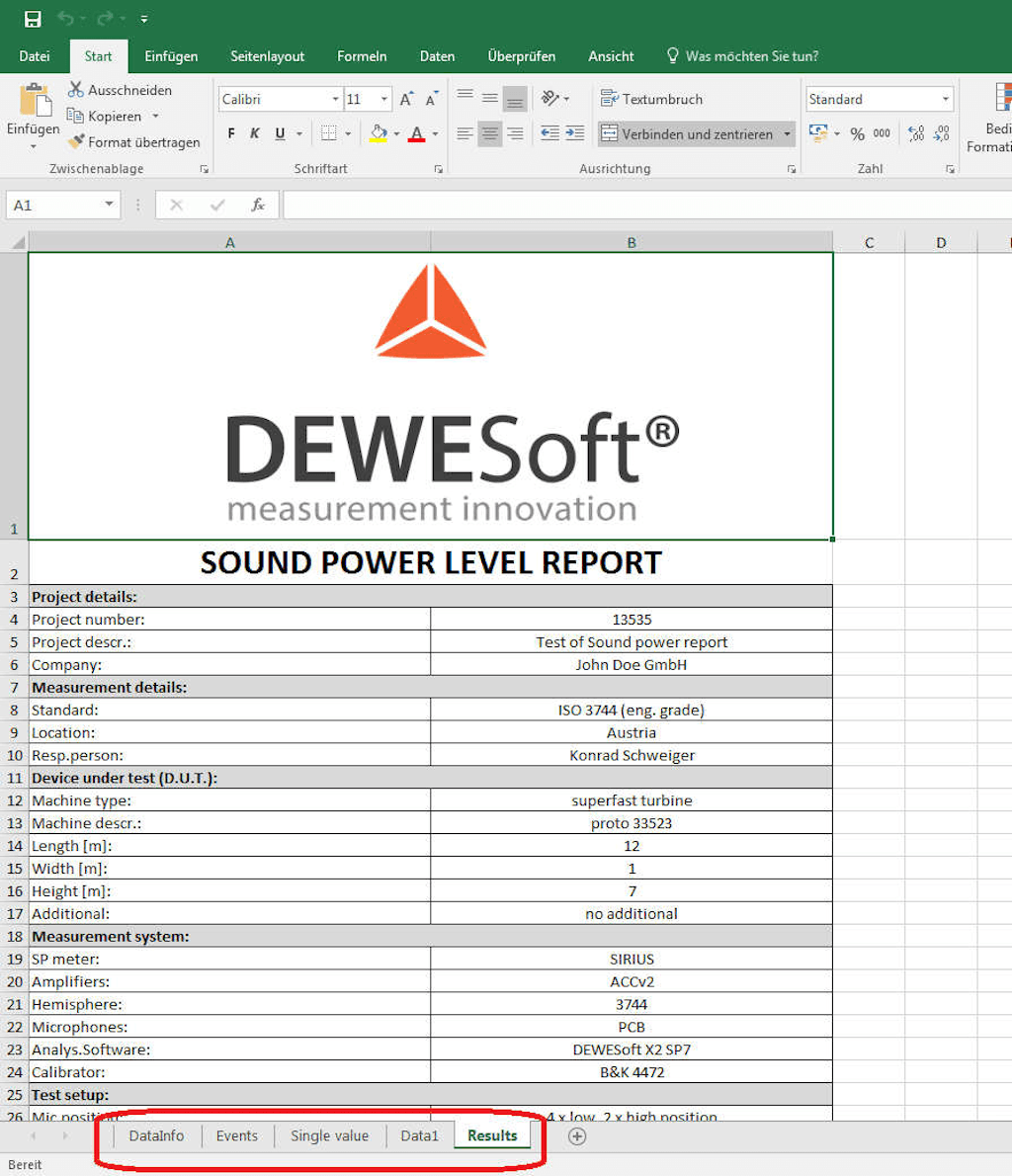Click the Select All corner triangle
1012x1176 pixels.
pos(18,241)
